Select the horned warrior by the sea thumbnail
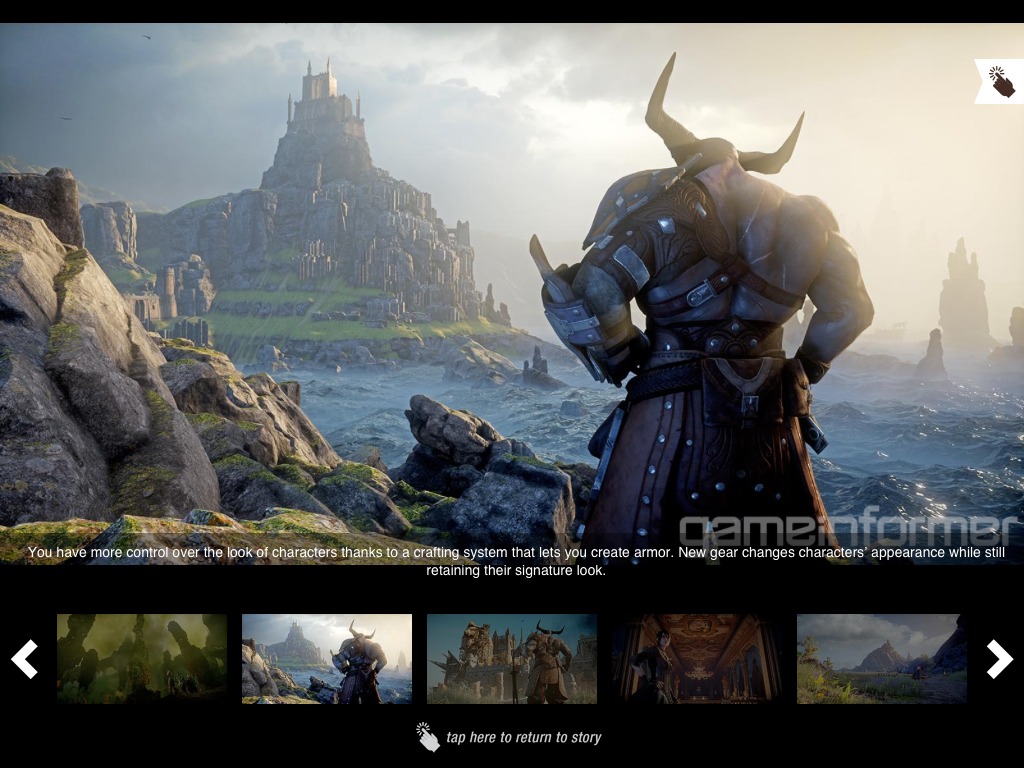The height and width of the screenshot is (768, 1024). point(327,658)
